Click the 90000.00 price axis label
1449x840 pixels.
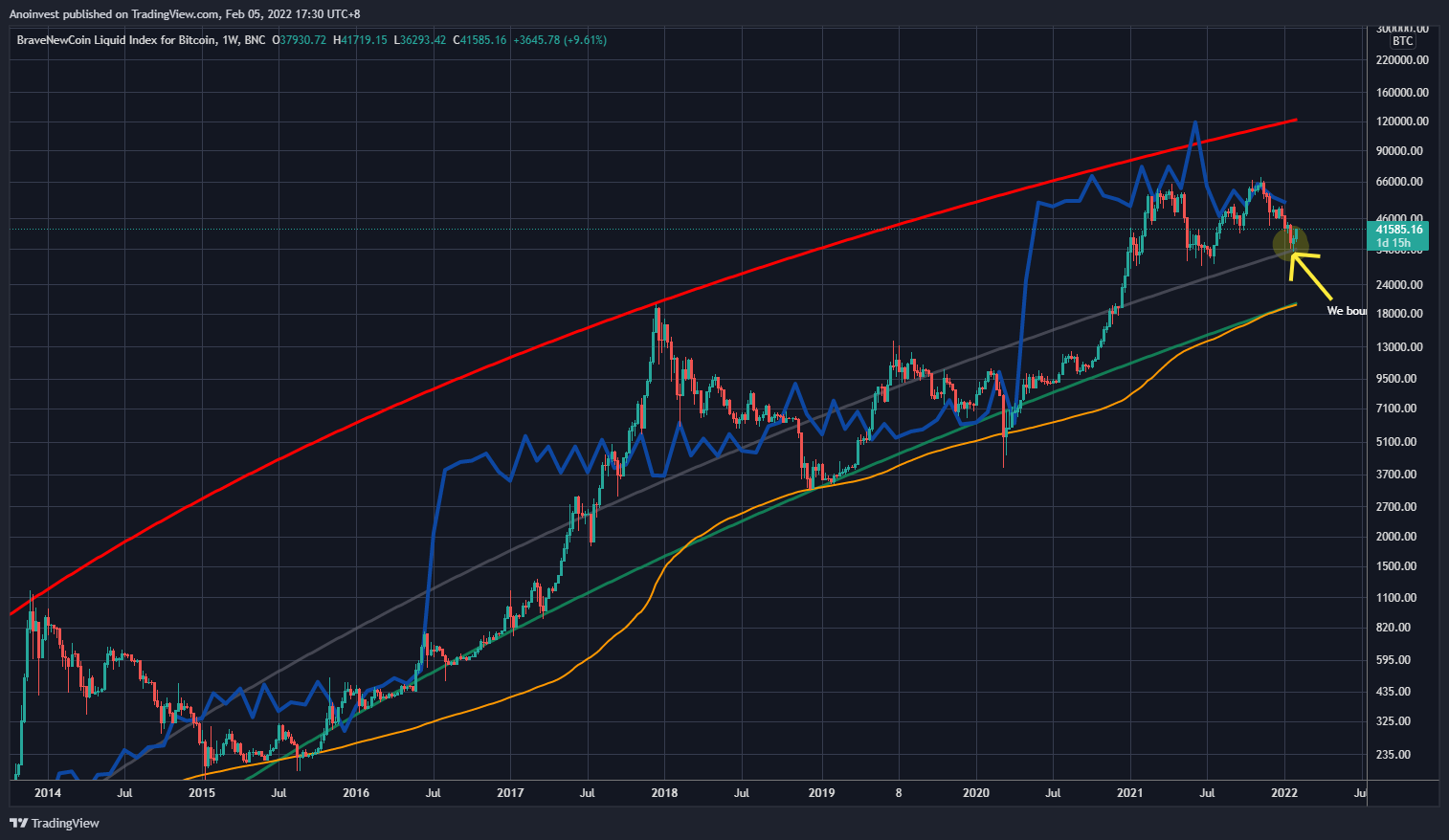tap(1399, 151)
